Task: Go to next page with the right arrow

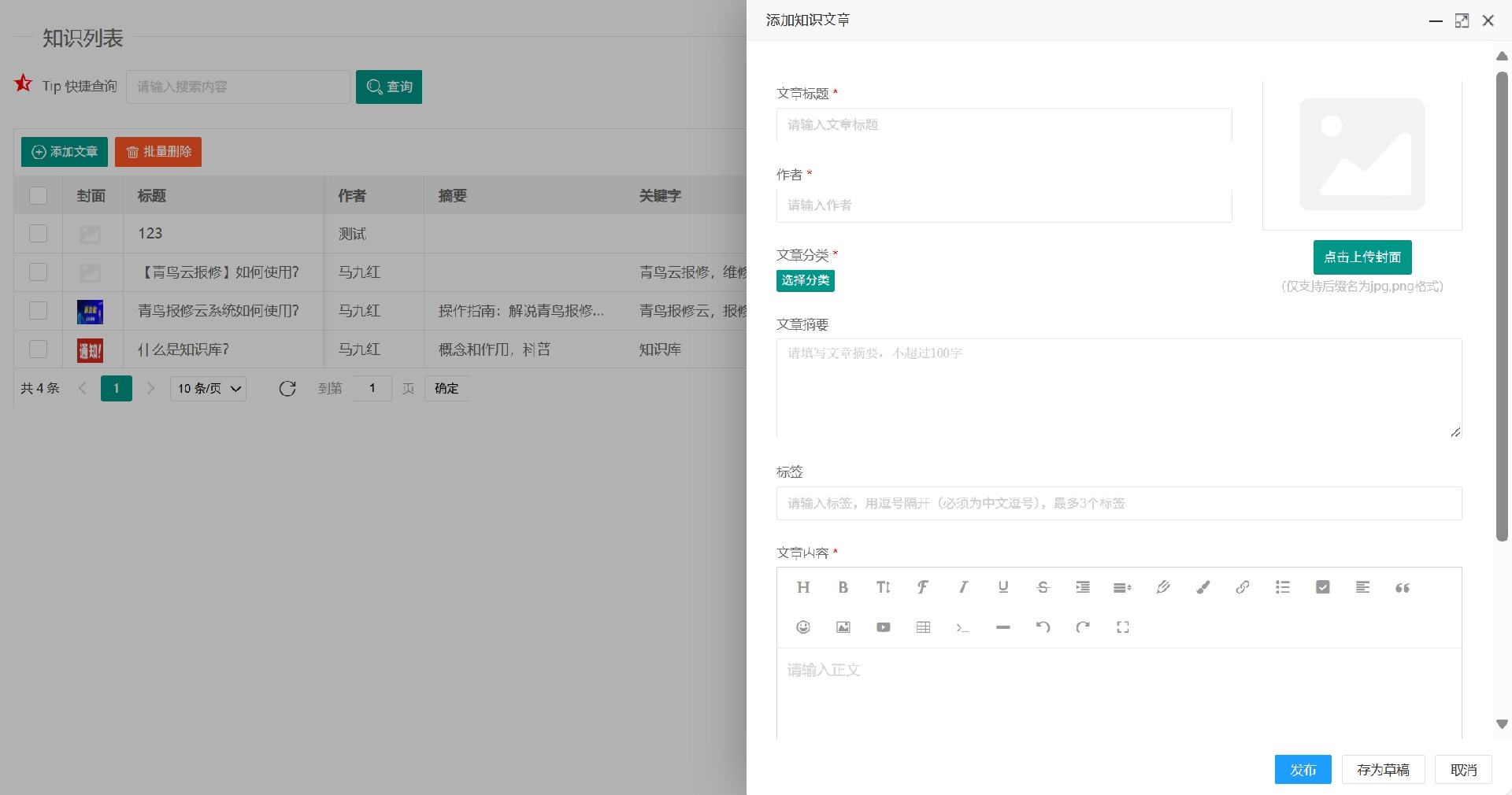Action: pos(150,388)
